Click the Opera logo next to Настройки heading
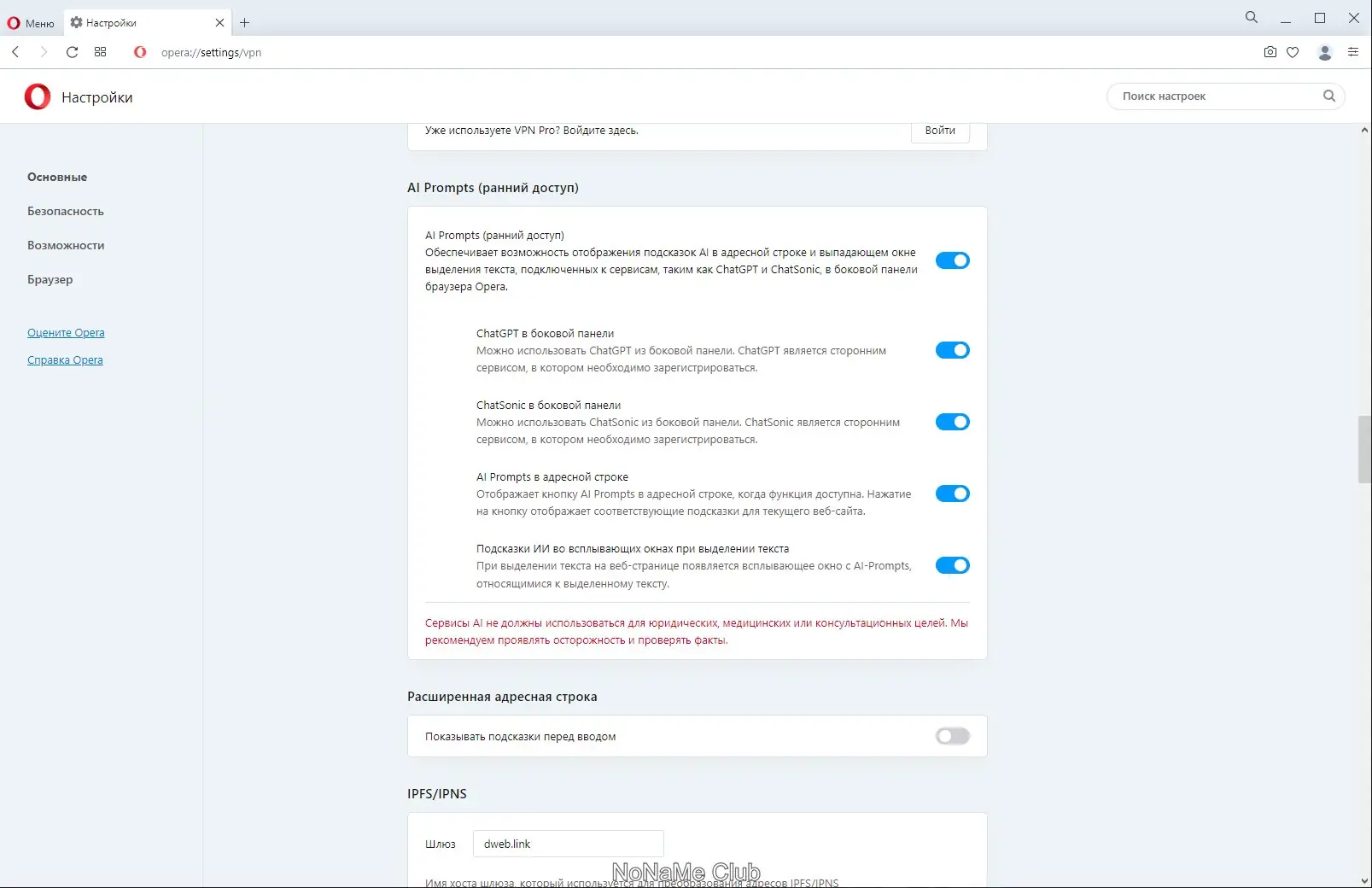This screenshot has height=888, width=1372. click(35, 96)
